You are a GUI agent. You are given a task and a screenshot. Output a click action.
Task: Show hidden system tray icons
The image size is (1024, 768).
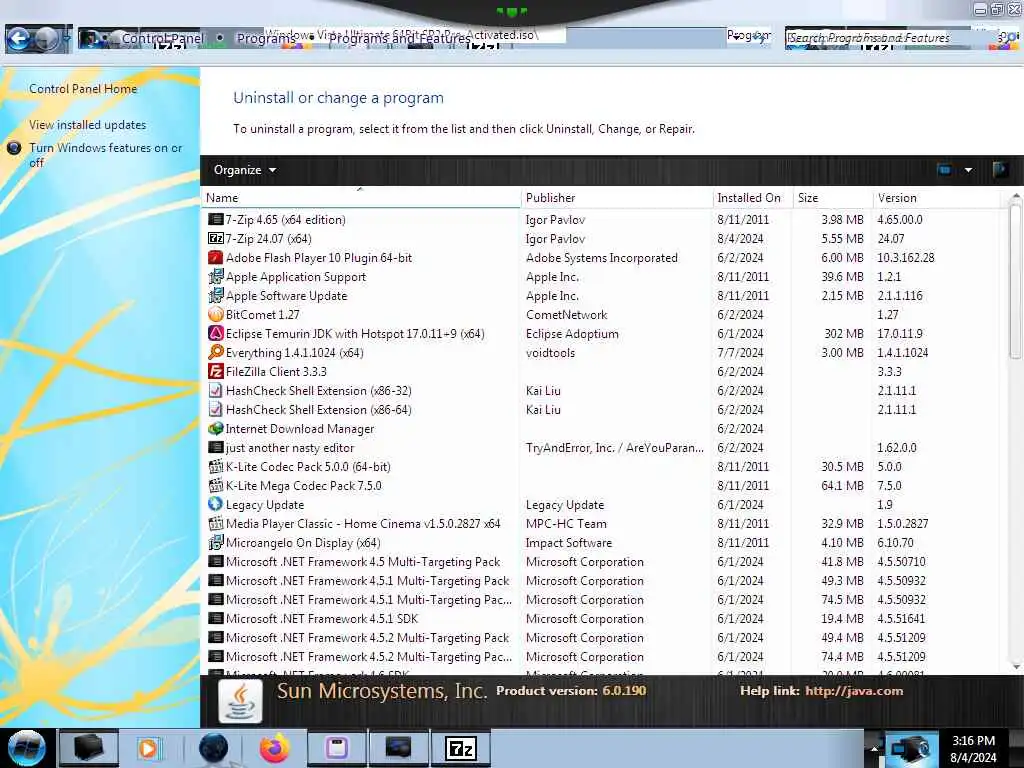pos(874,748)
